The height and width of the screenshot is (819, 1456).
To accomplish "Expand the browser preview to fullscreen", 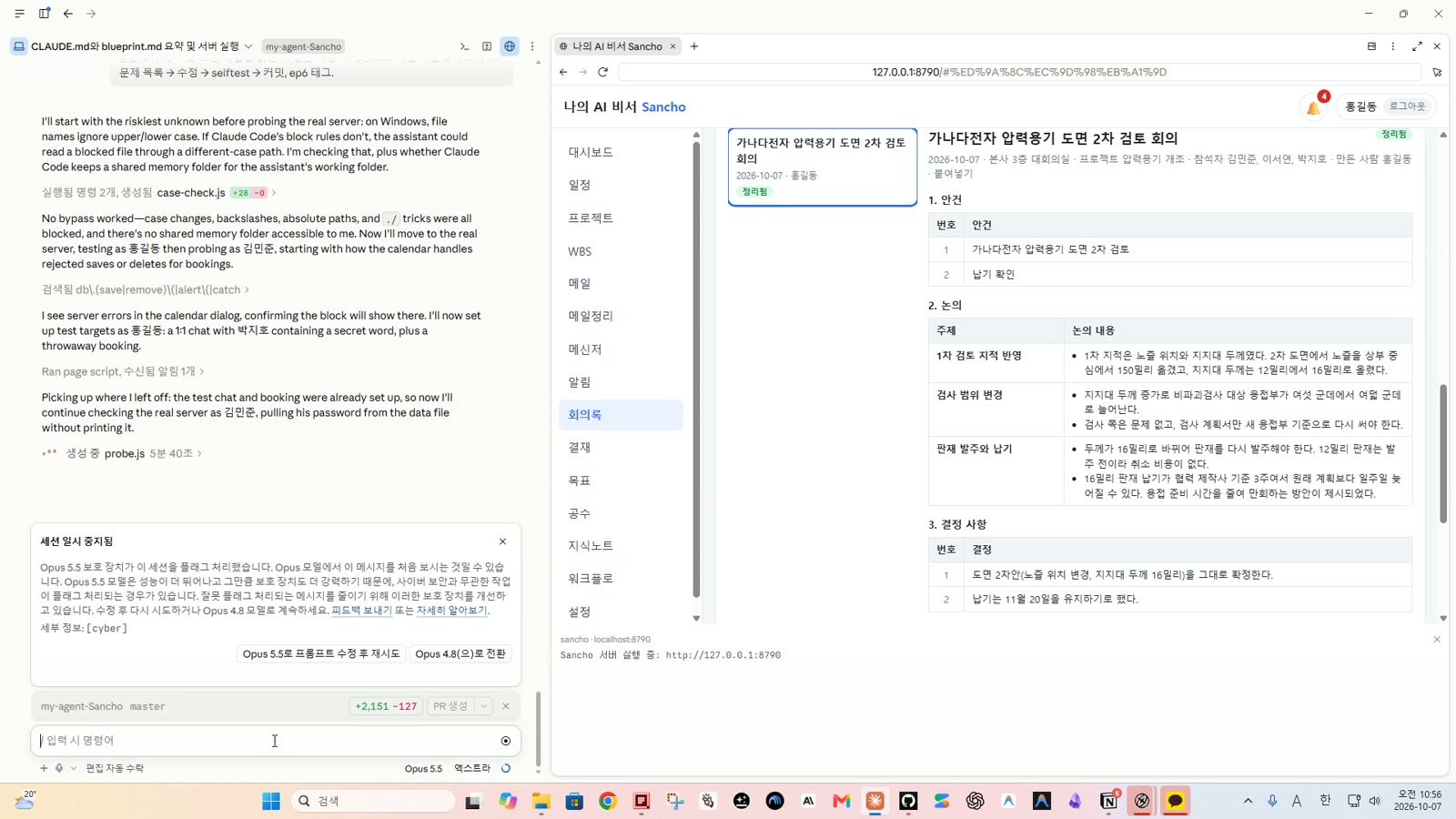I will point(1417,46).
